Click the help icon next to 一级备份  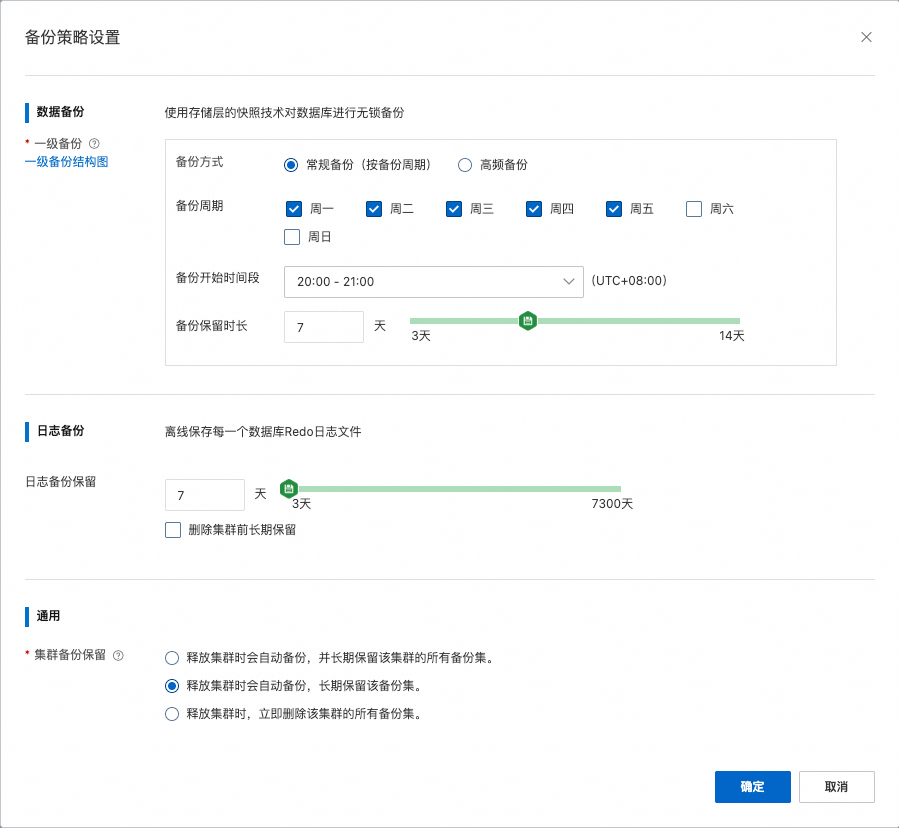click(95, 143)
